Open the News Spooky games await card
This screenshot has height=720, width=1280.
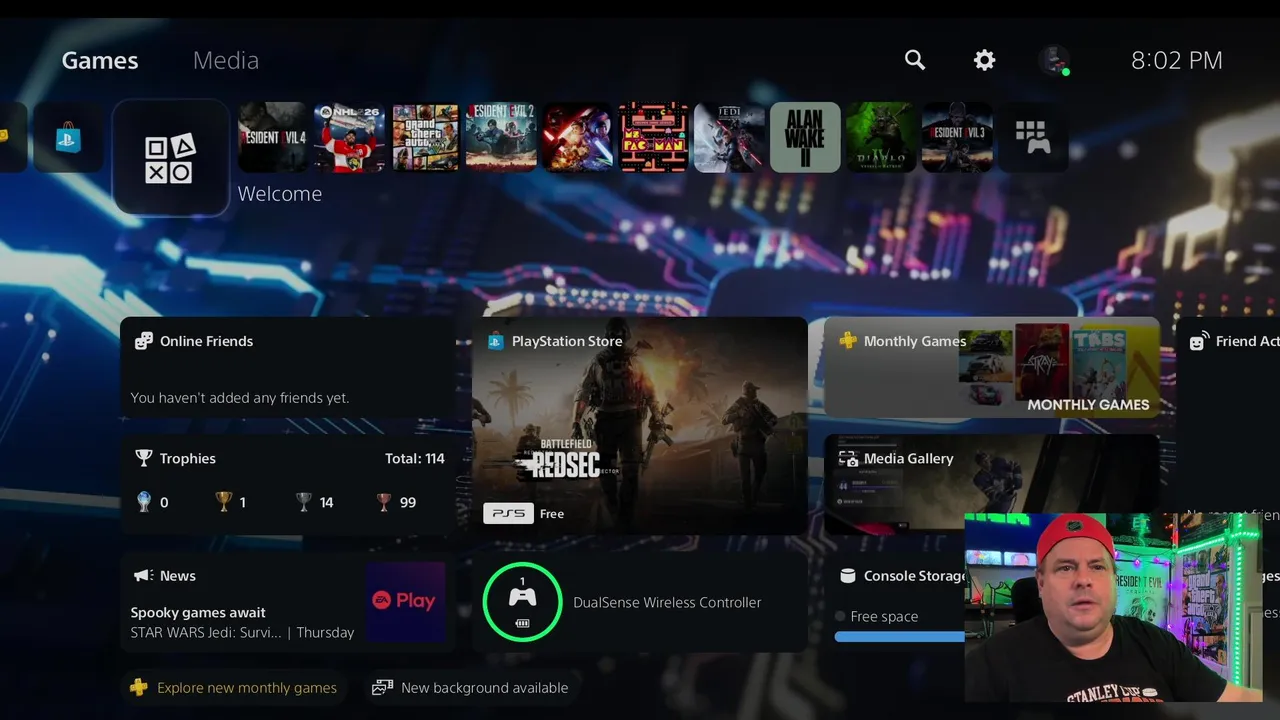[288, 602]
